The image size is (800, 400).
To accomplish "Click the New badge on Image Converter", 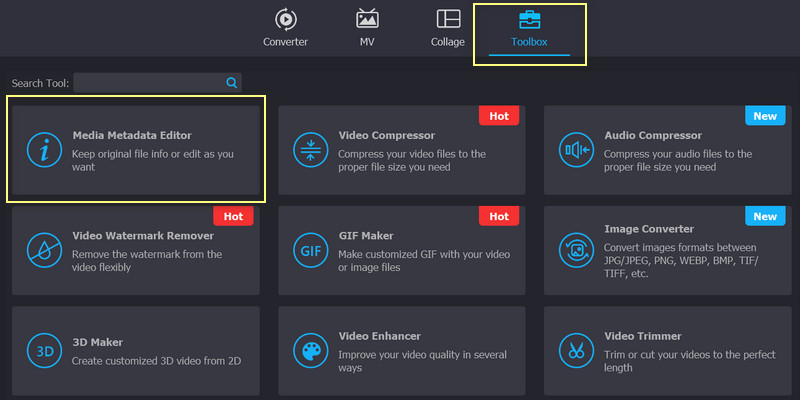I will point(764,217).
